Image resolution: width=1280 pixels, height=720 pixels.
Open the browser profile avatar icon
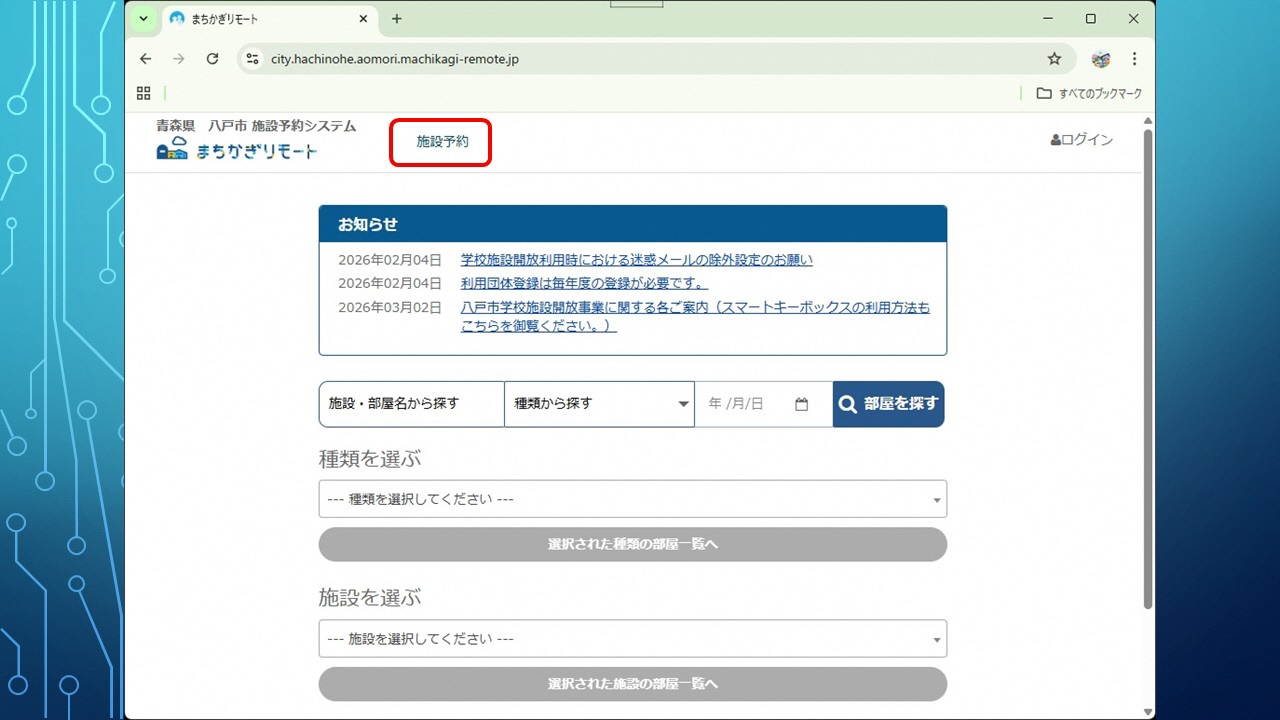tap(1100, 59)
